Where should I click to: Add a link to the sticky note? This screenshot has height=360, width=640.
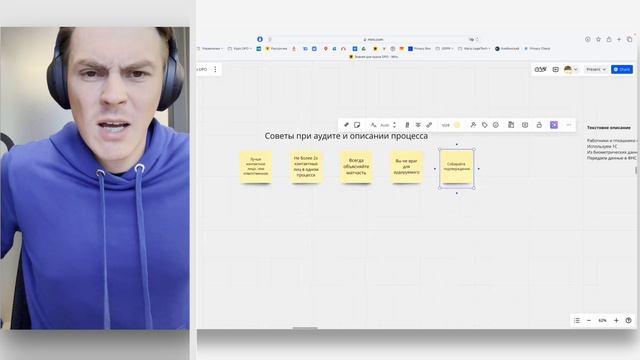429,125
